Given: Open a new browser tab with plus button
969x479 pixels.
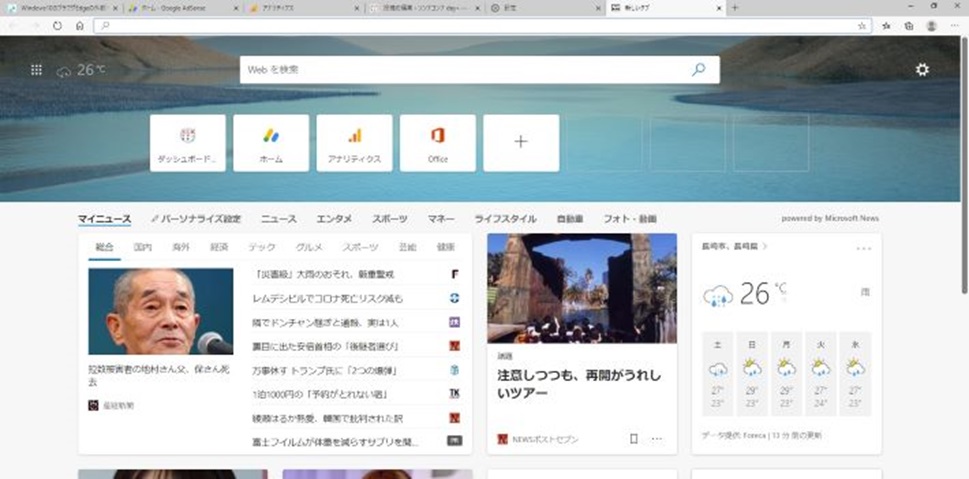Looking at the screenshot, I should coord(735,7).
